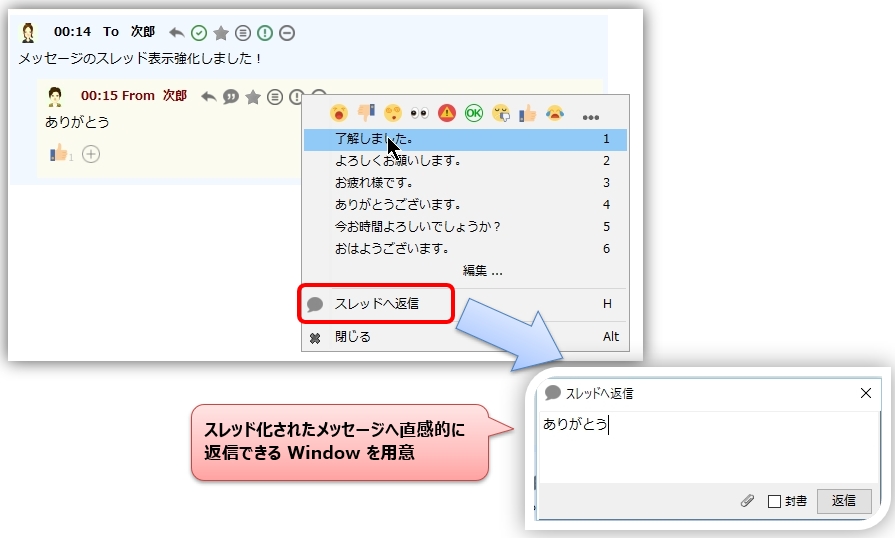This screenshot has width=895, height=538.
Task: Click the green checkmark icon on the 00:14 message
Action: [199, 33]
